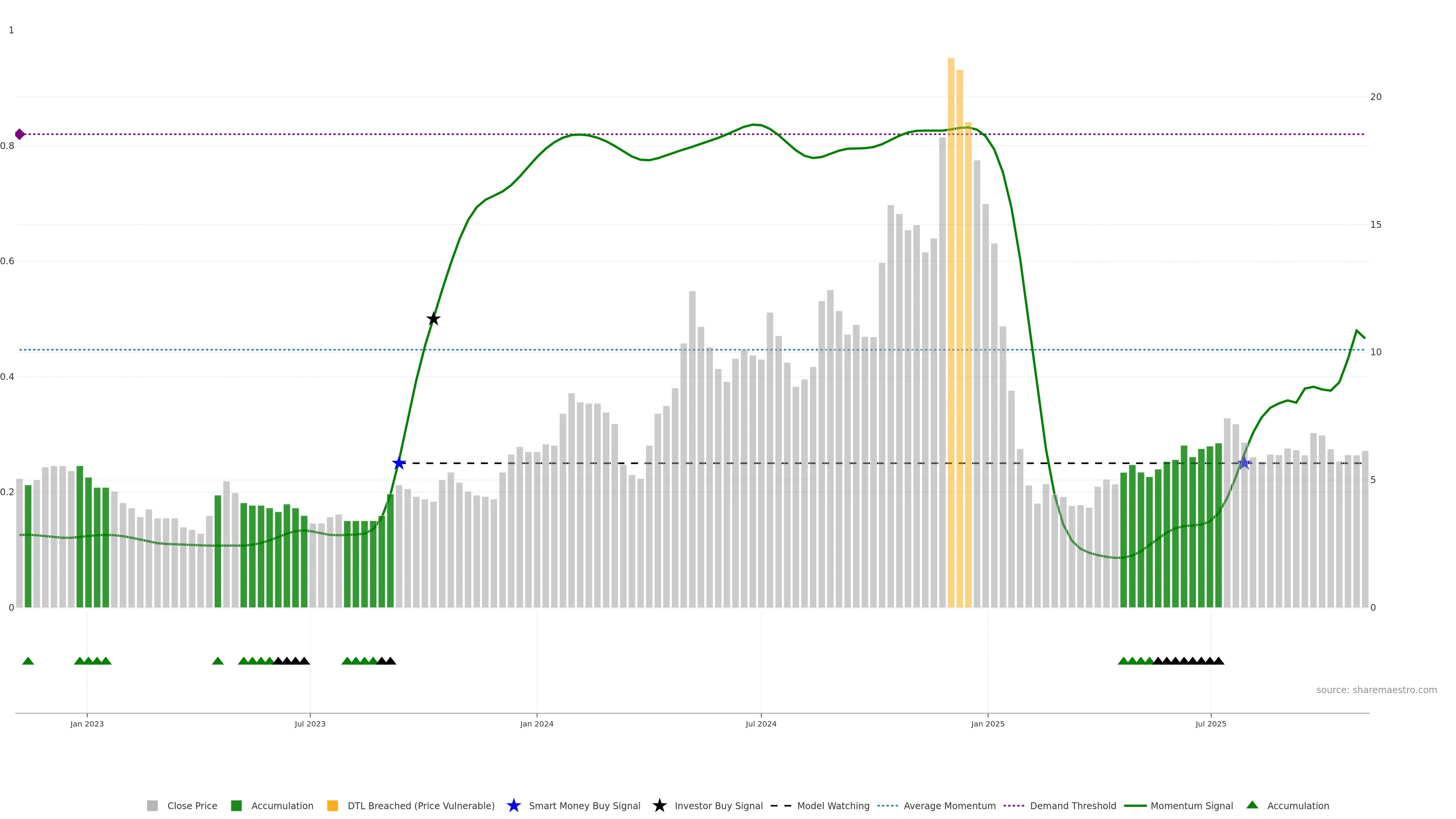Click the leftmost green triangle marker below the chart
Screen dimensions: 1456x819
(x=28, y=661)
